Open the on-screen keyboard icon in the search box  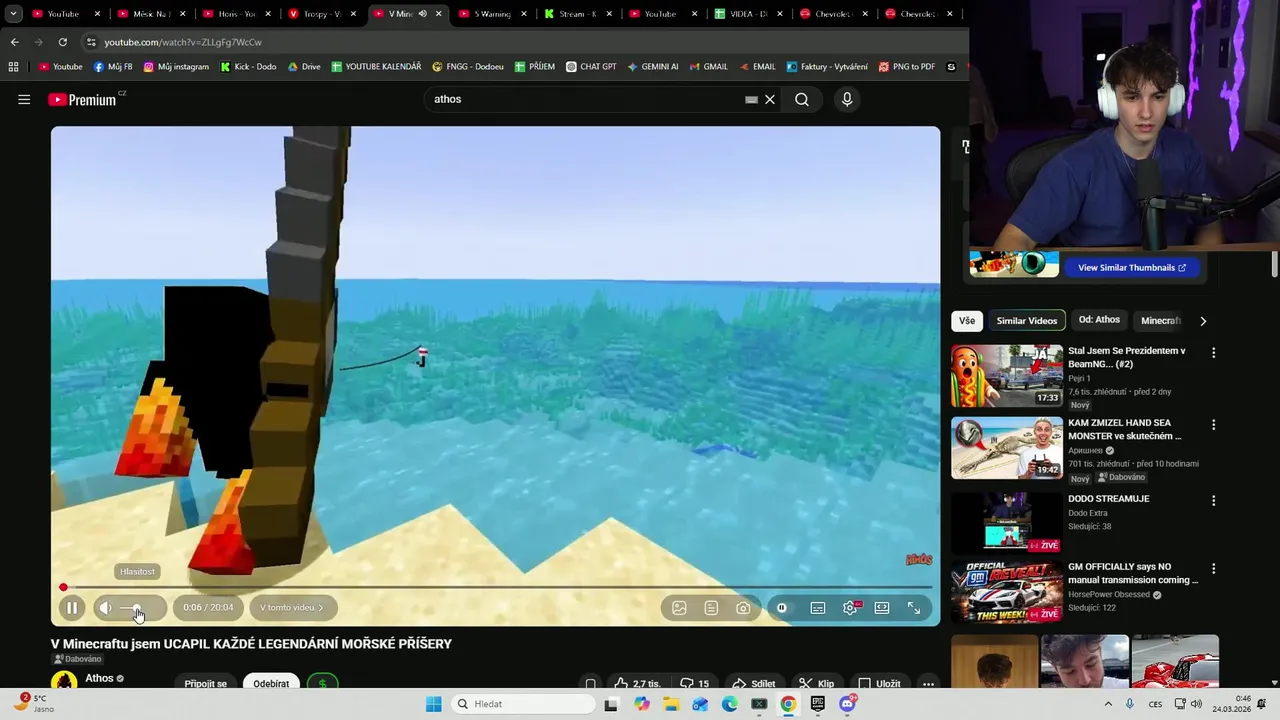pos(751,99)
